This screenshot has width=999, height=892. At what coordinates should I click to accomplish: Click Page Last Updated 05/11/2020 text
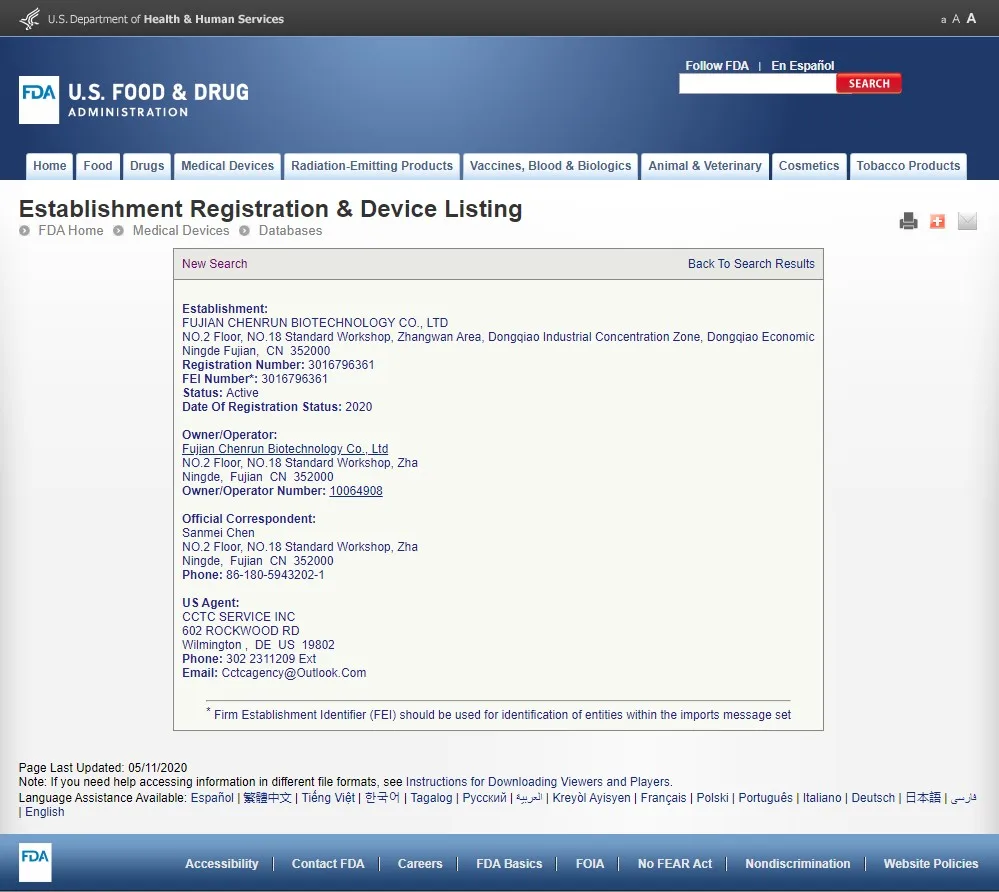click(103, 768)
